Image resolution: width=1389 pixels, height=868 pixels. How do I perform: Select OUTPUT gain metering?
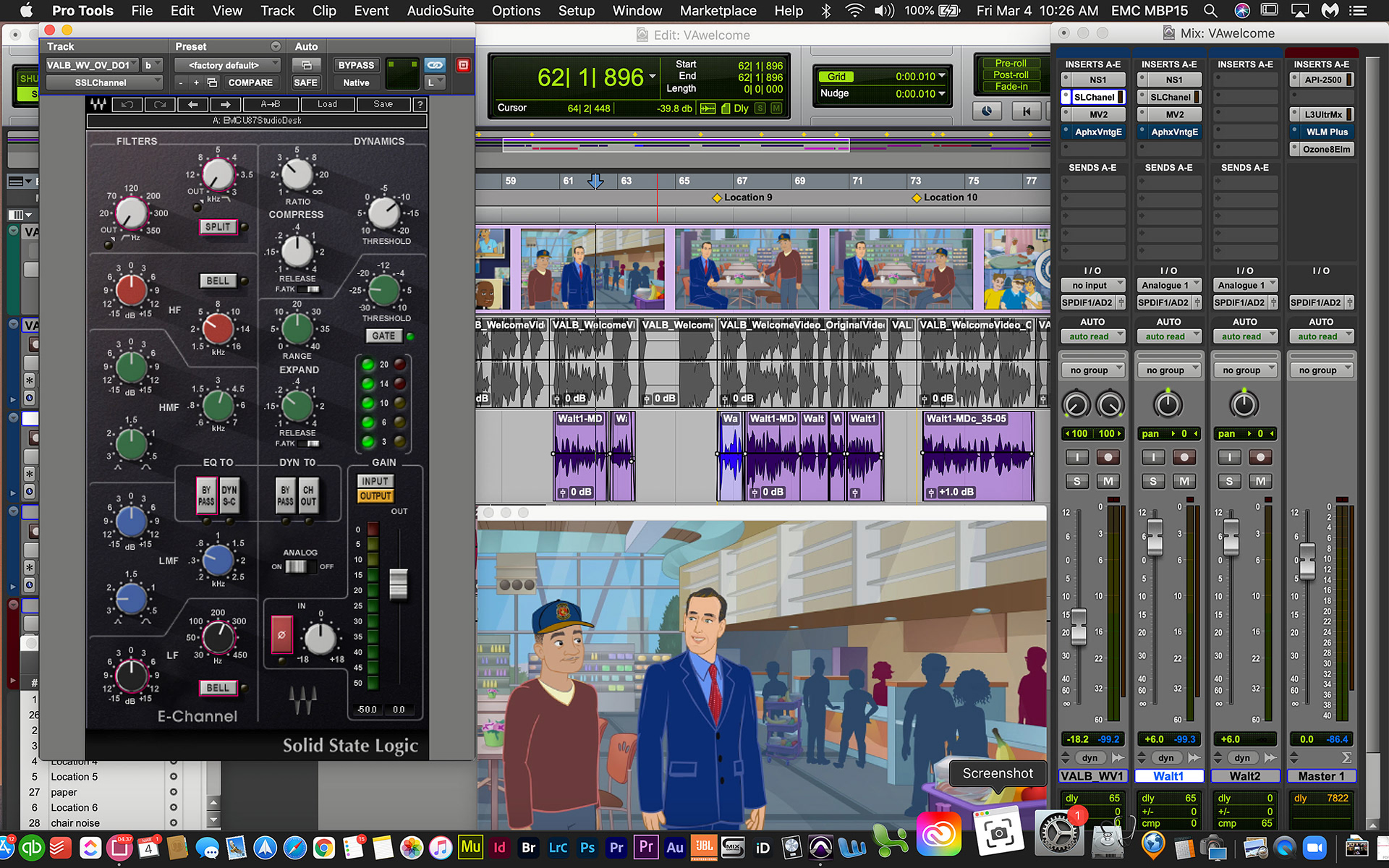(375, 495)
